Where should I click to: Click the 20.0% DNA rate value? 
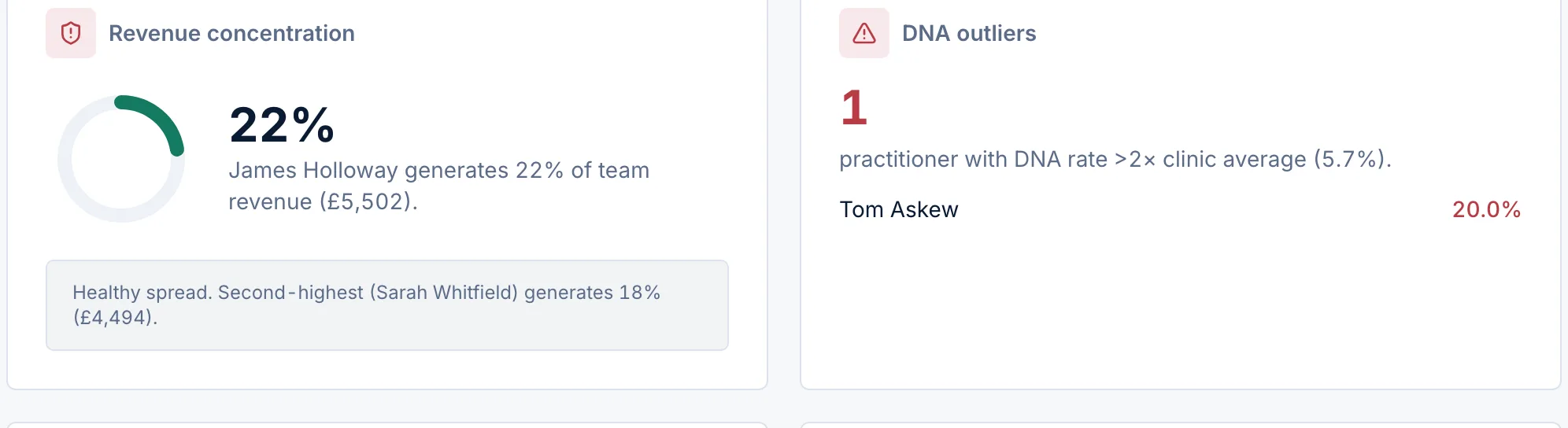click(1486, 209)
